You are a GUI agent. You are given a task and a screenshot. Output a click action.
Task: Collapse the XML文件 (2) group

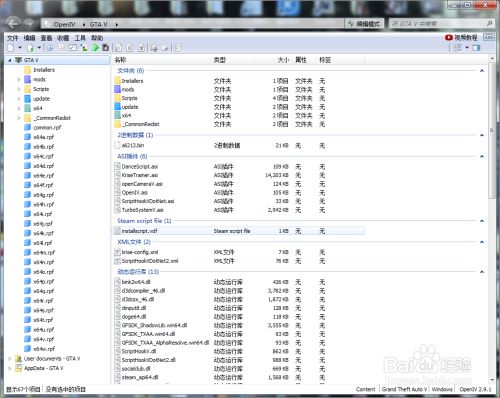(x=482, y=242)
